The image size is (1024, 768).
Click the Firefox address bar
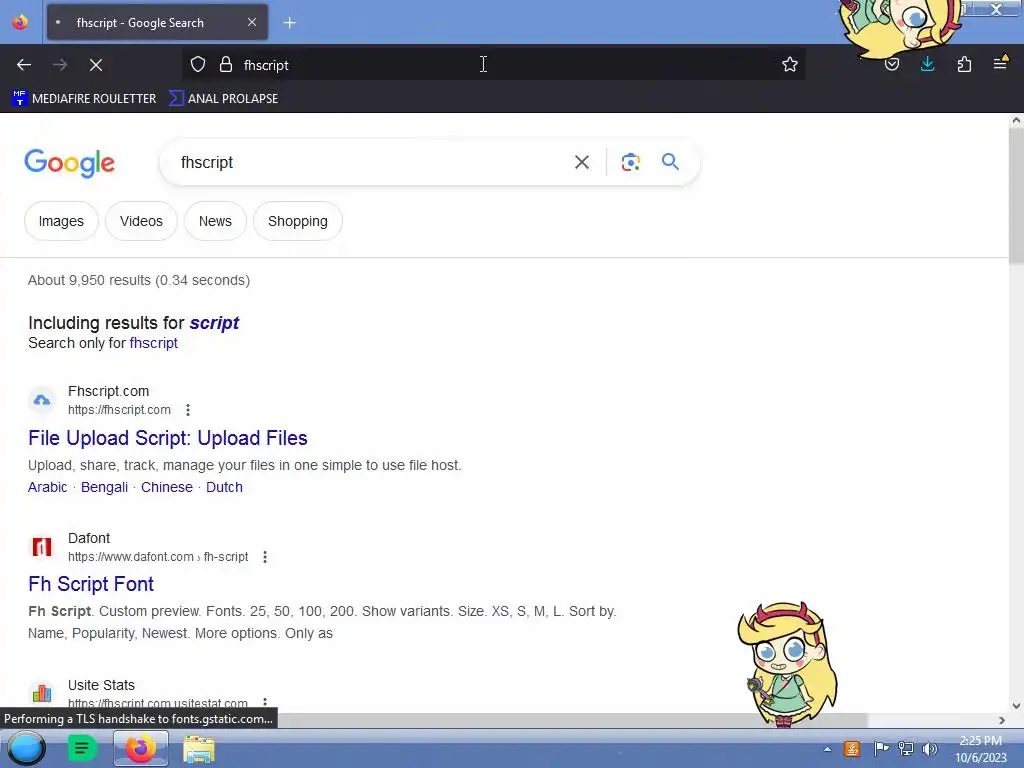coord(493,65)
